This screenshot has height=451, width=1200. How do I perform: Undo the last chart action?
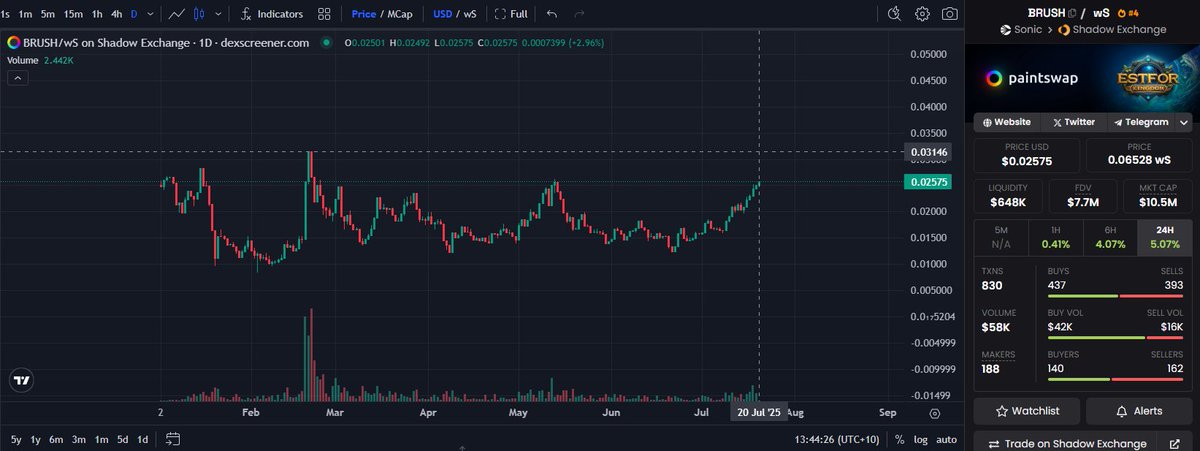(x=552, y=15)
